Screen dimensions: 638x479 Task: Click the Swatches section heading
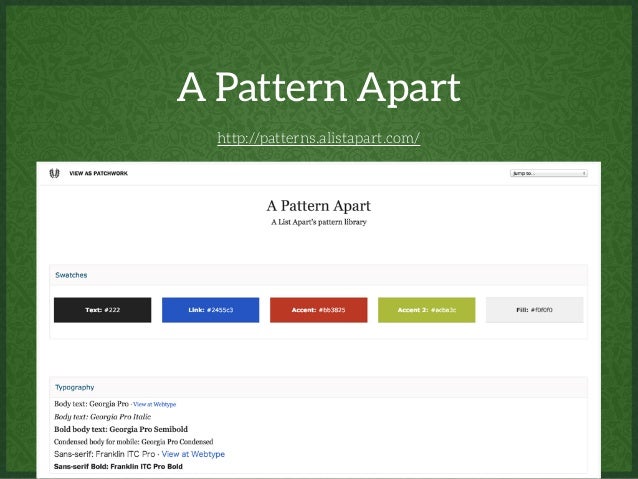(71, 275)
